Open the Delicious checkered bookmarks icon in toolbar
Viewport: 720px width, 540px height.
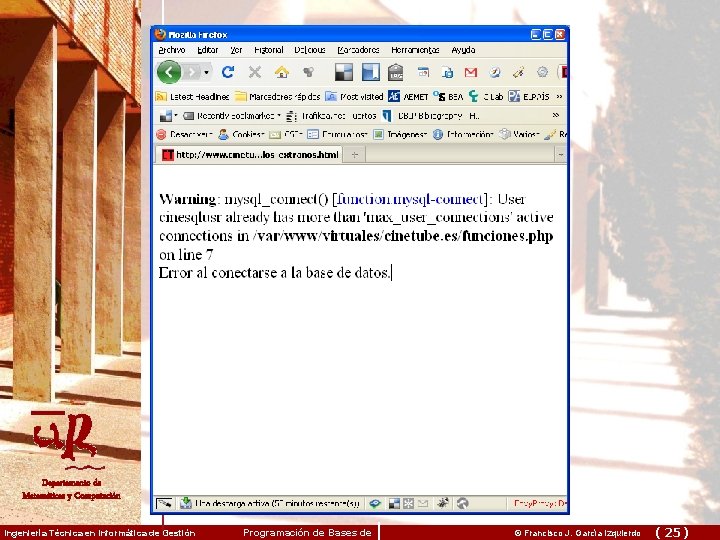coord(344,72)
